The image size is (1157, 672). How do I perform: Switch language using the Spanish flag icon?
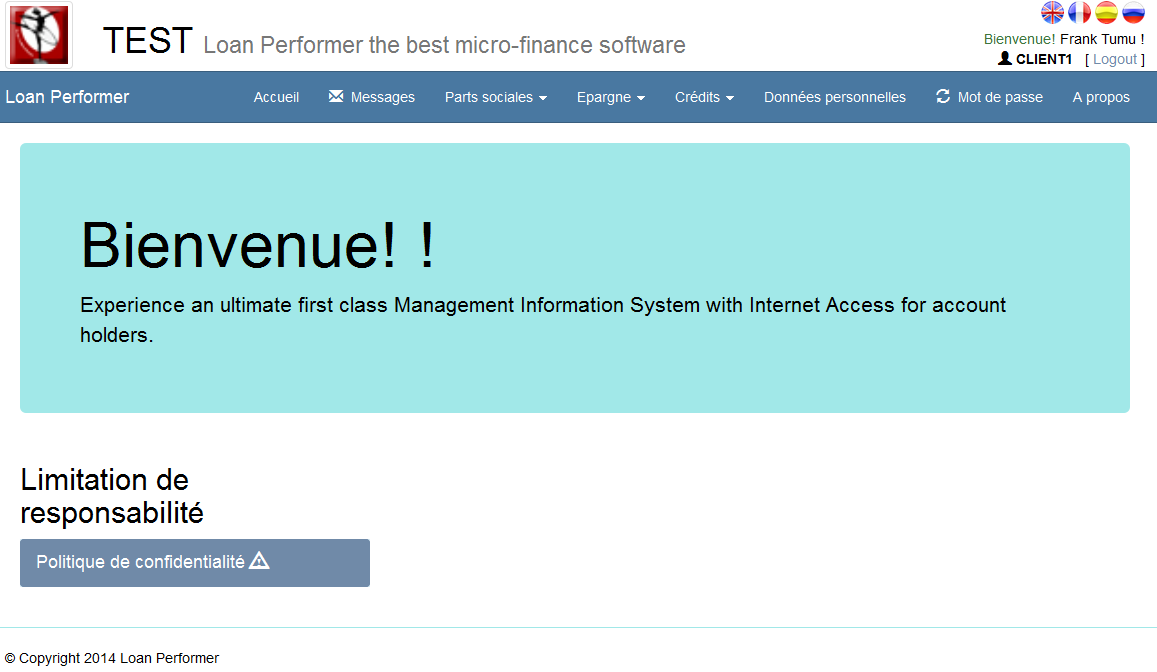[1106, 13]
